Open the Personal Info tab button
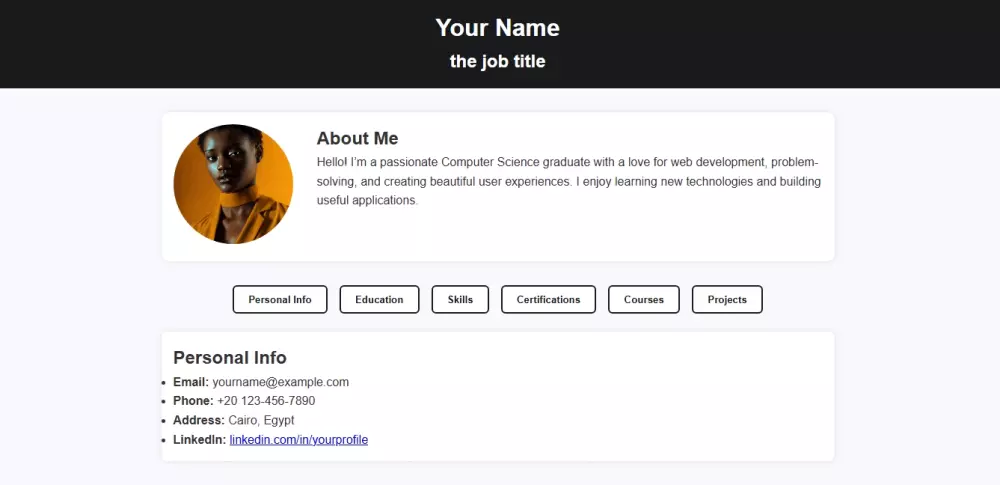The image size is (1000, 485). (x=280, y=300)
